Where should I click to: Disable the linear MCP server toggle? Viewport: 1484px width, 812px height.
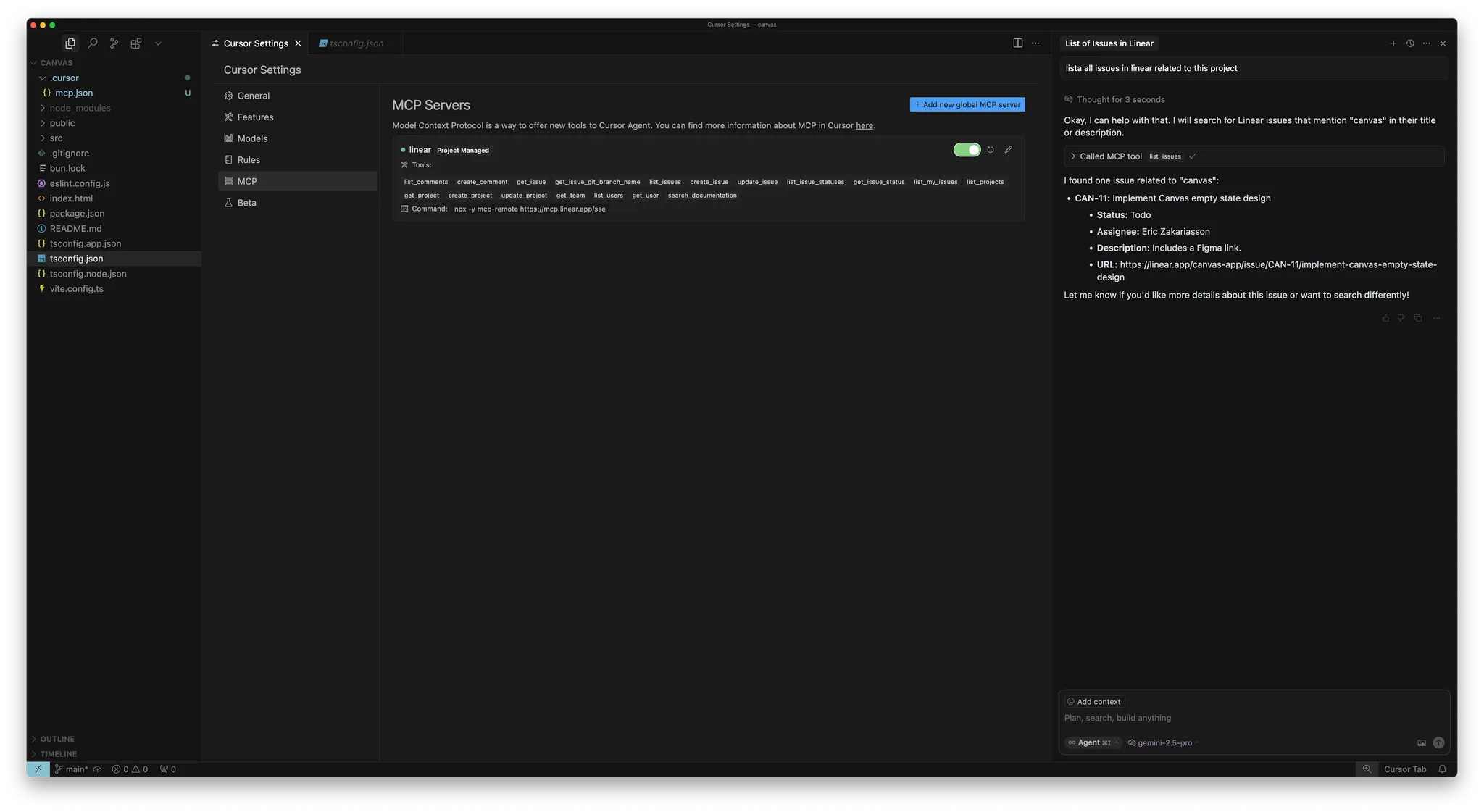coord(967,150)
